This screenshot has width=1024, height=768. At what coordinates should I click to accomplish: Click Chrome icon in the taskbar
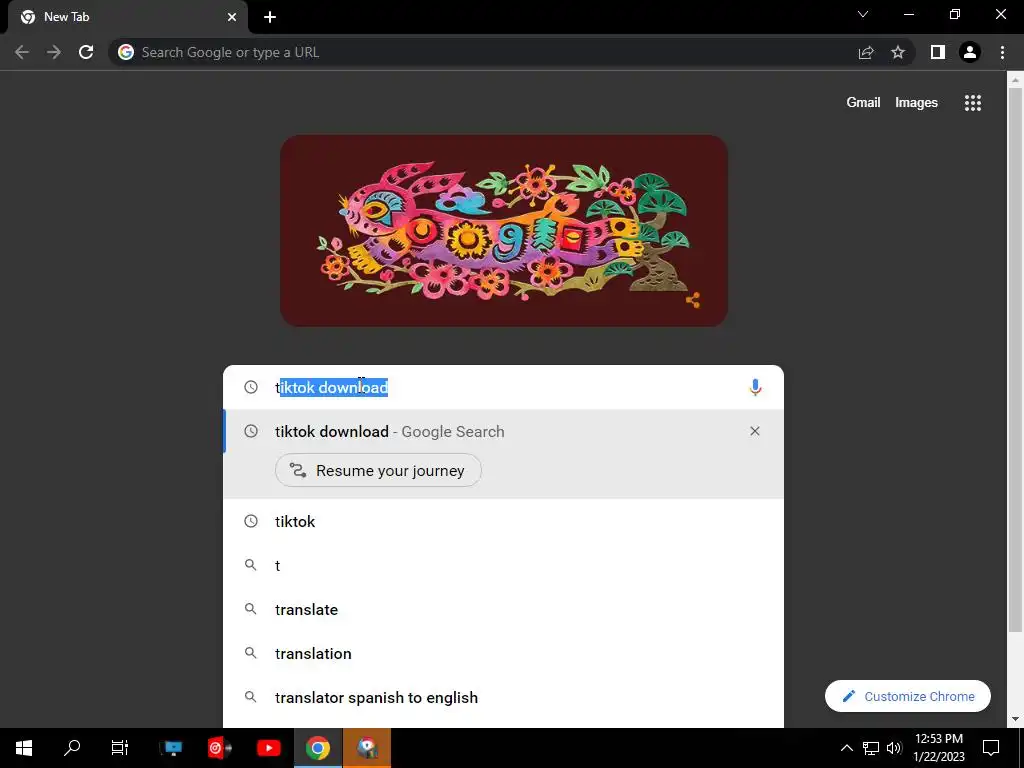[x=317, y=748]
